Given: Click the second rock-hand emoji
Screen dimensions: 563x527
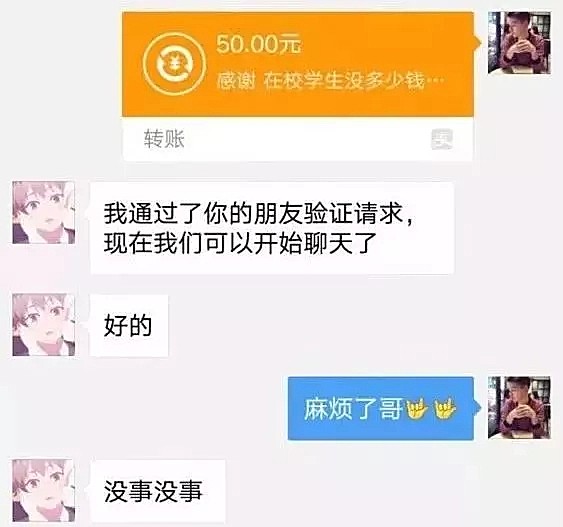Looking at the screenshot, I should (445, 409).
